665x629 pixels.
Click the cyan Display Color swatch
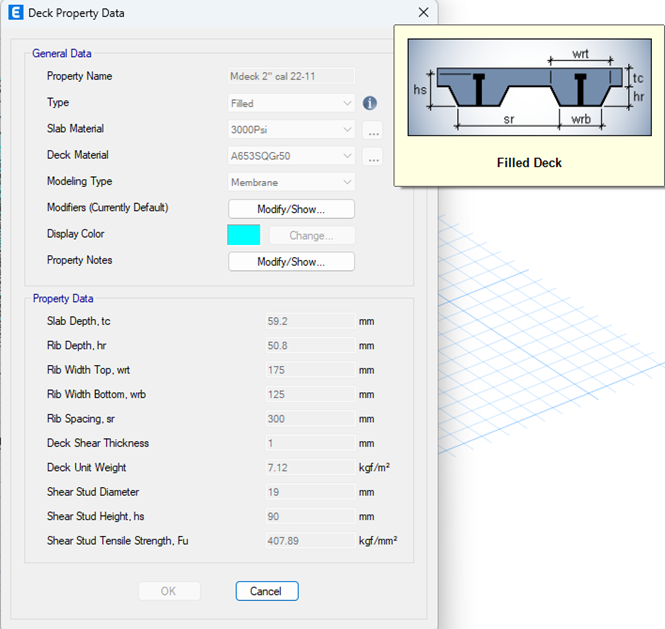(x=244, y=236)
